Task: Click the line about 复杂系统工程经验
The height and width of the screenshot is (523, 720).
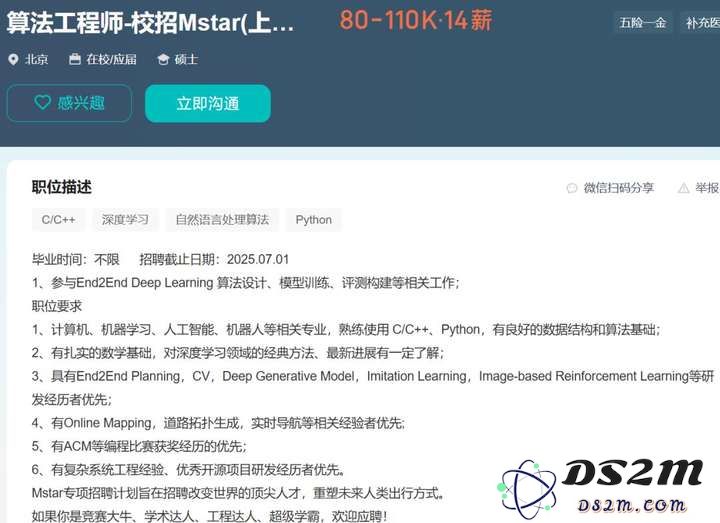Action: tap(189, 469)
